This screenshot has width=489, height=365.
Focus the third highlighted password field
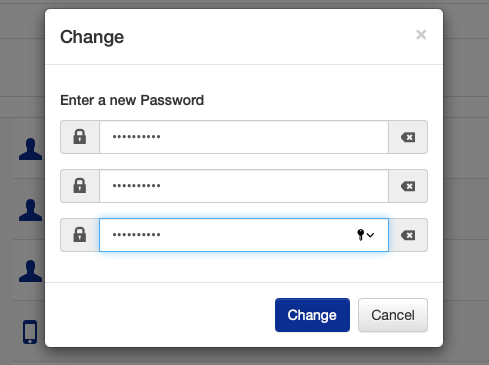click(x=244, y=235)
